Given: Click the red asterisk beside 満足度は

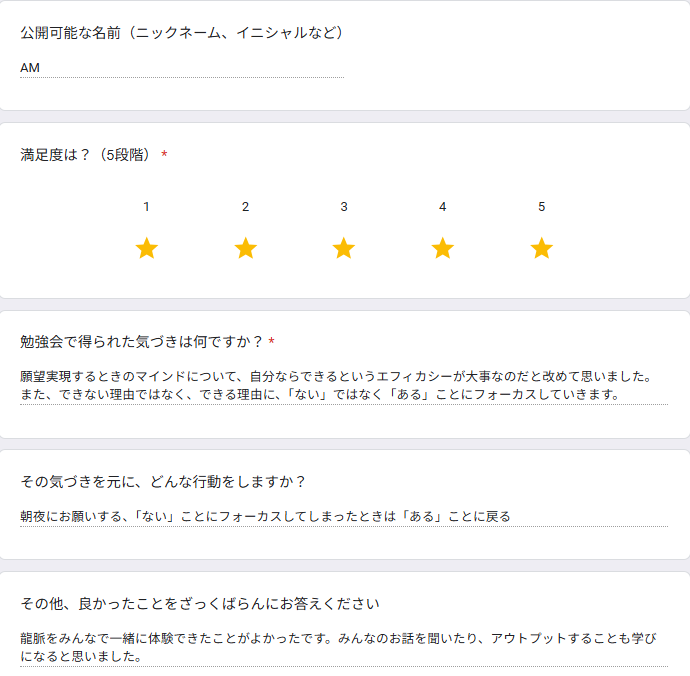Looking at the screenshot, I should pos(164,154).
